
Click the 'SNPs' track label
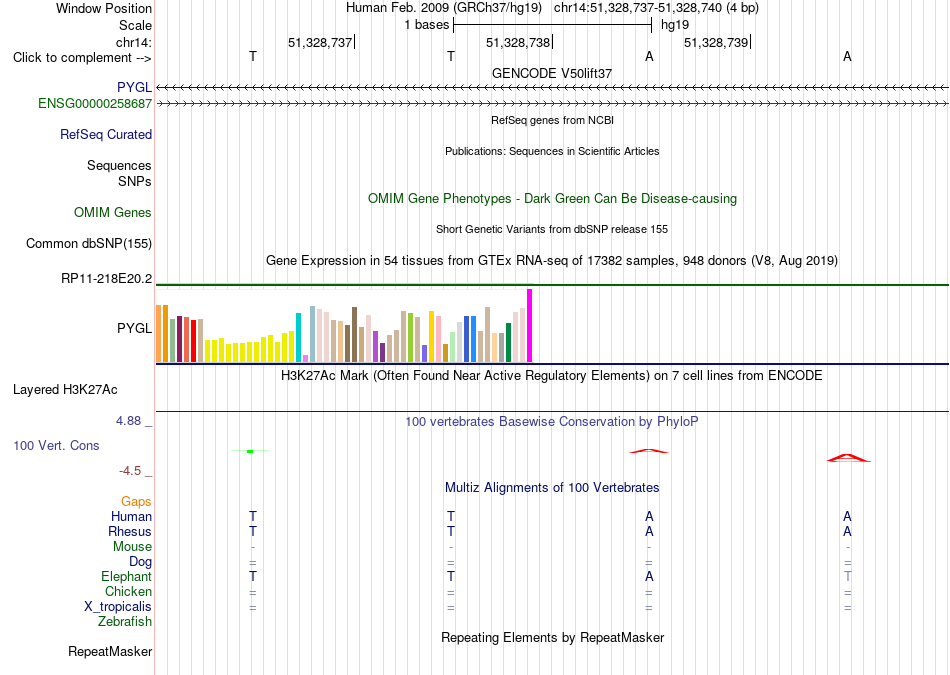(x=135, y=181)
